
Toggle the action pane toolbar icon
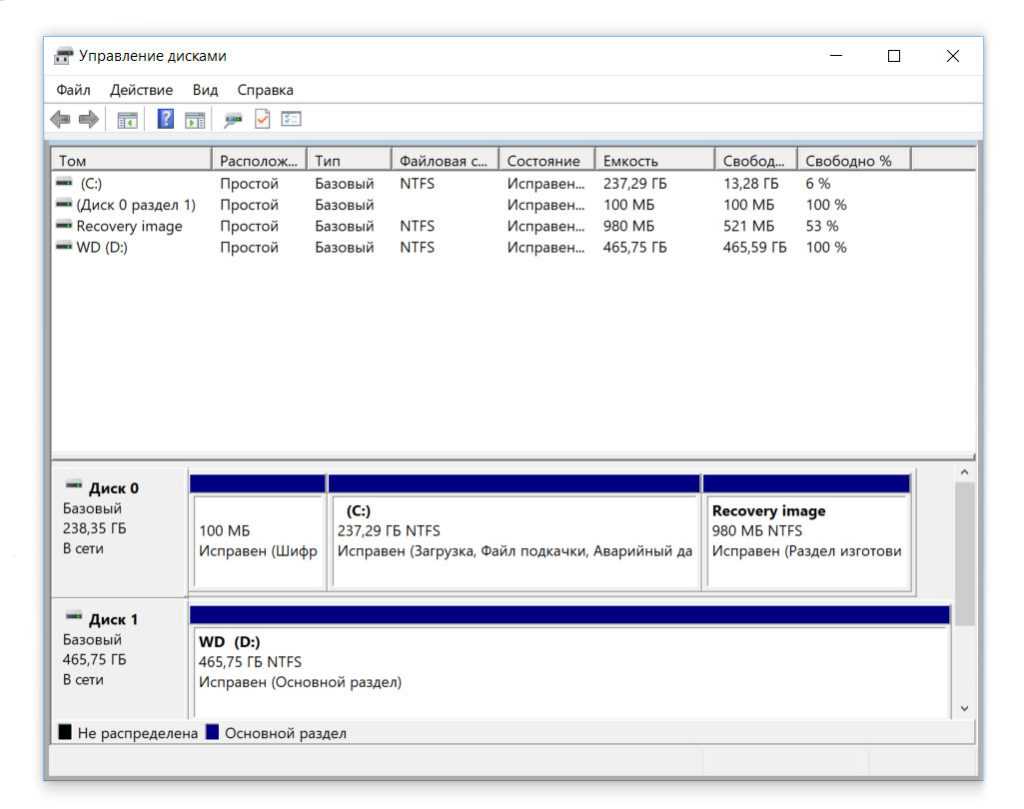pos(197,120)
